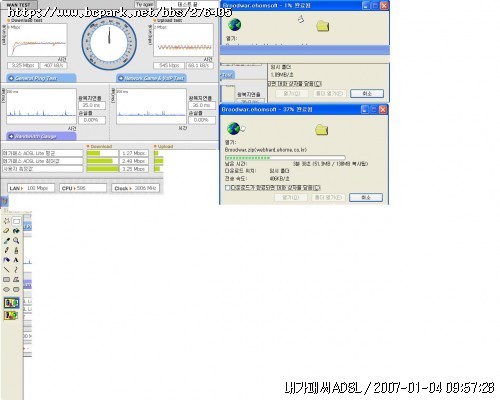This screenshot has width=500, height=400.
Task: Click the 2.49 Mbps download value
Action: [134, 161]
